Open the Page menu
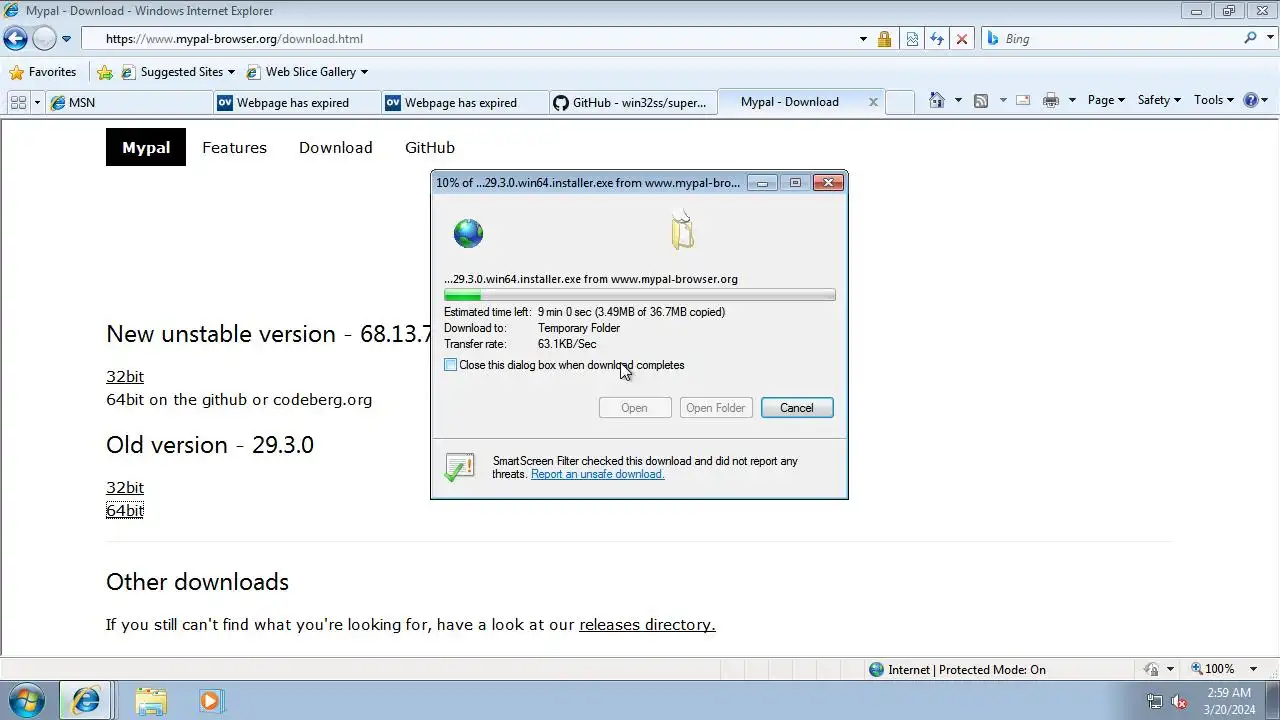Screen dimensions: 1280x720 coord(1106,100)
